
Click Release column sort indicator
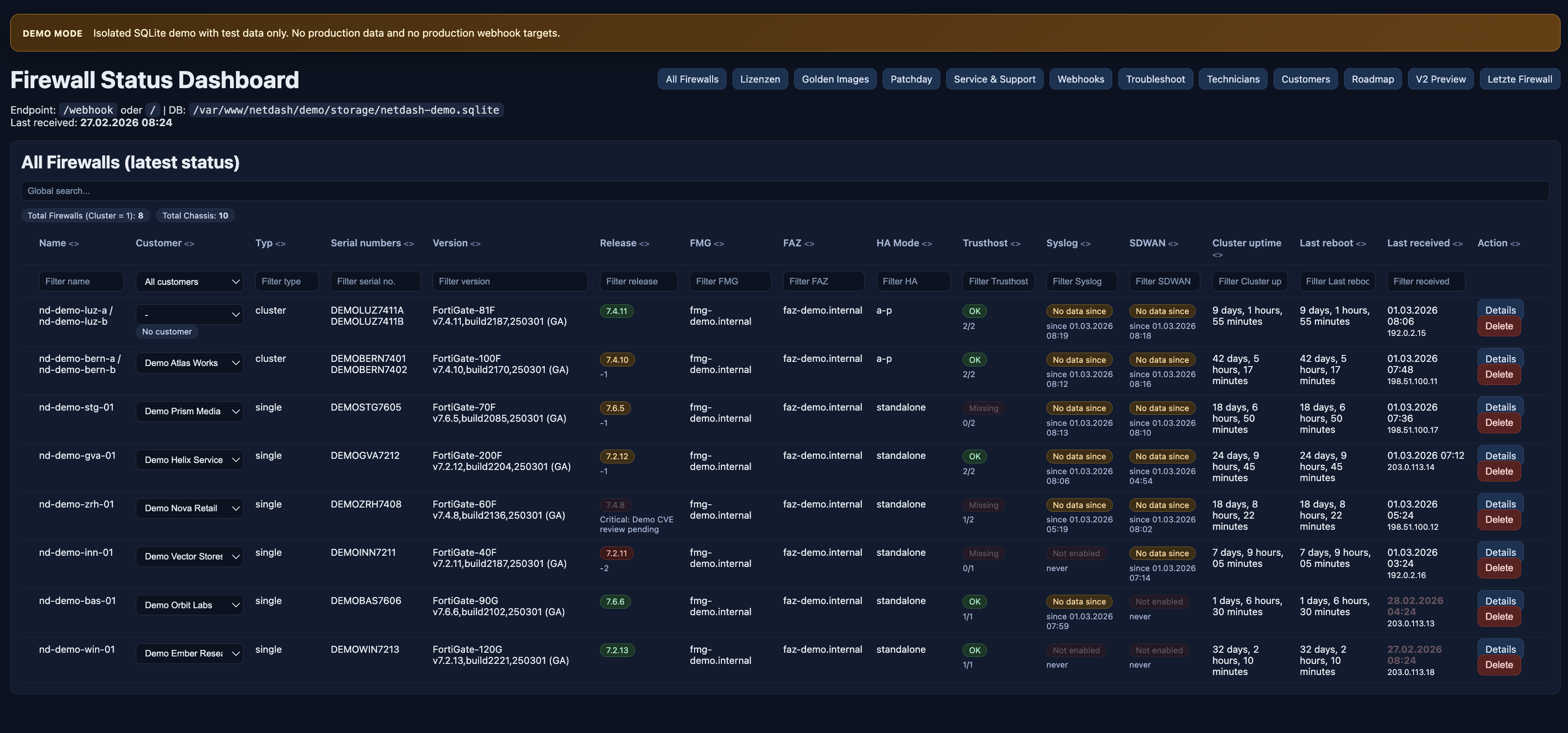tap(644, 244)
